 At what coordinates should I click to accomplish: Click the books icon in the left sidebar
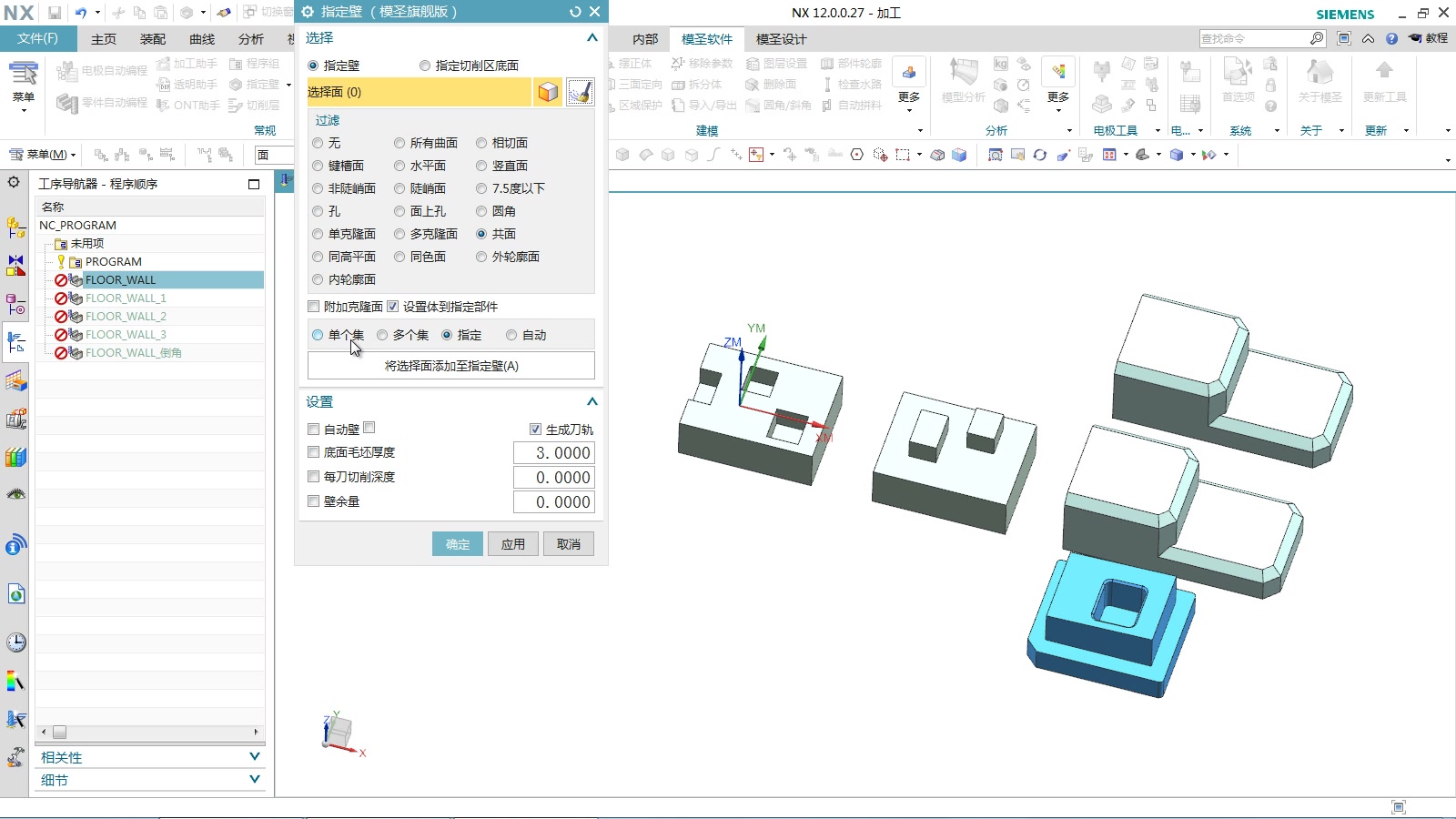pyautogui.click(x=15, y=457)
